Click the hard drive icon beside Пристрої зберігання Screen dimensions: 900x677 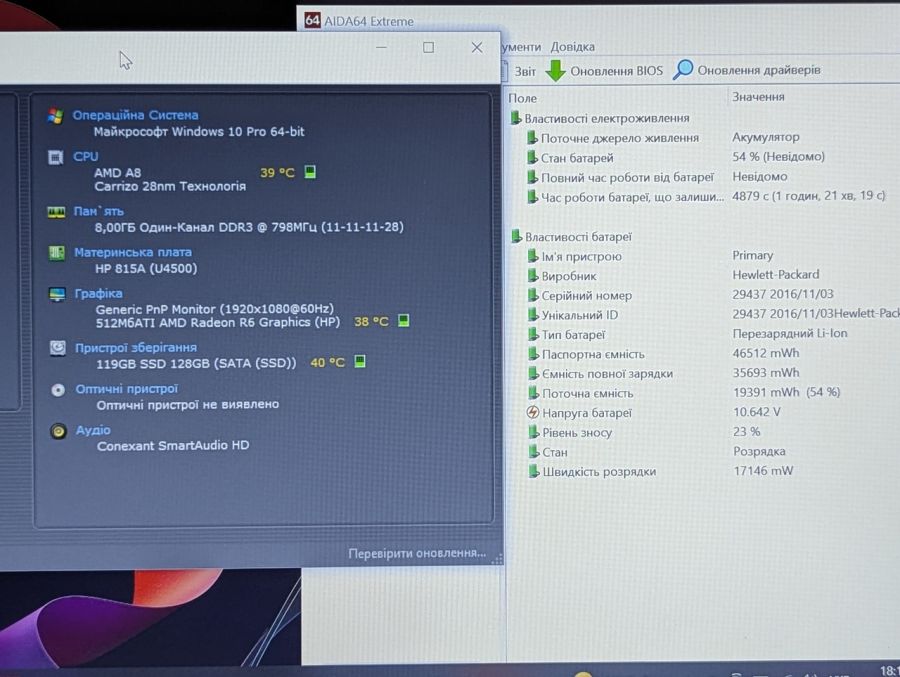point(57,348)
